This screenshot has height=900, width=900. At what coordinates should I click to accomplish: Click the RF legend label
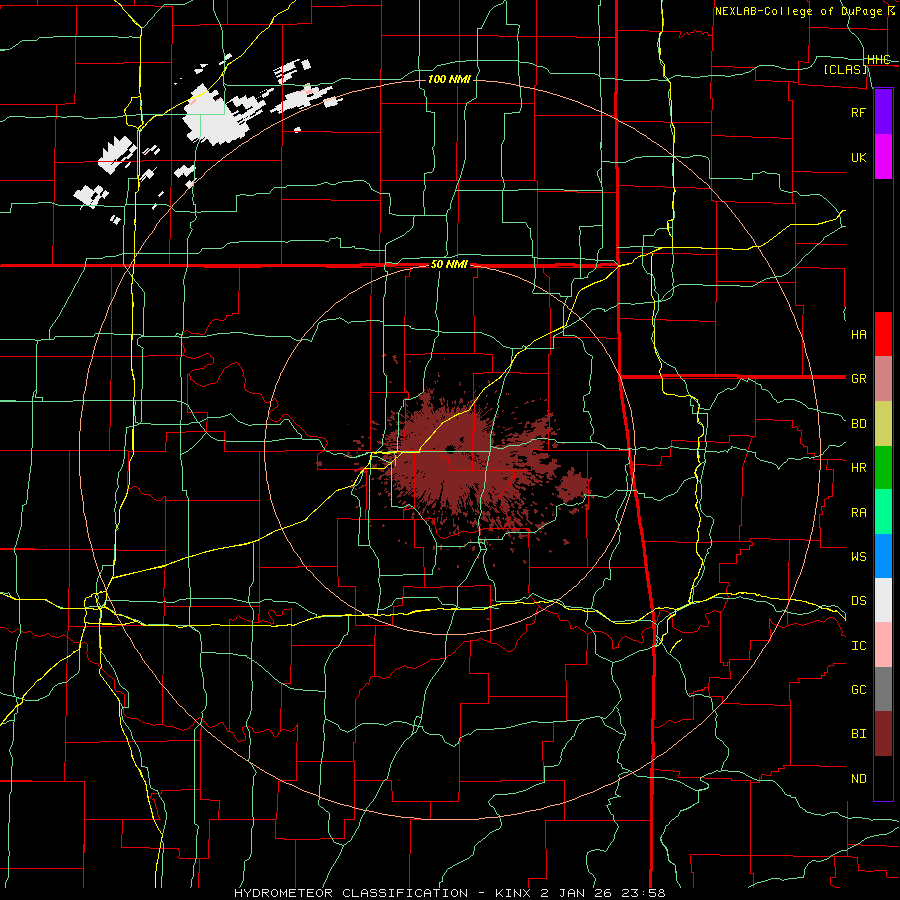point(858,112)
